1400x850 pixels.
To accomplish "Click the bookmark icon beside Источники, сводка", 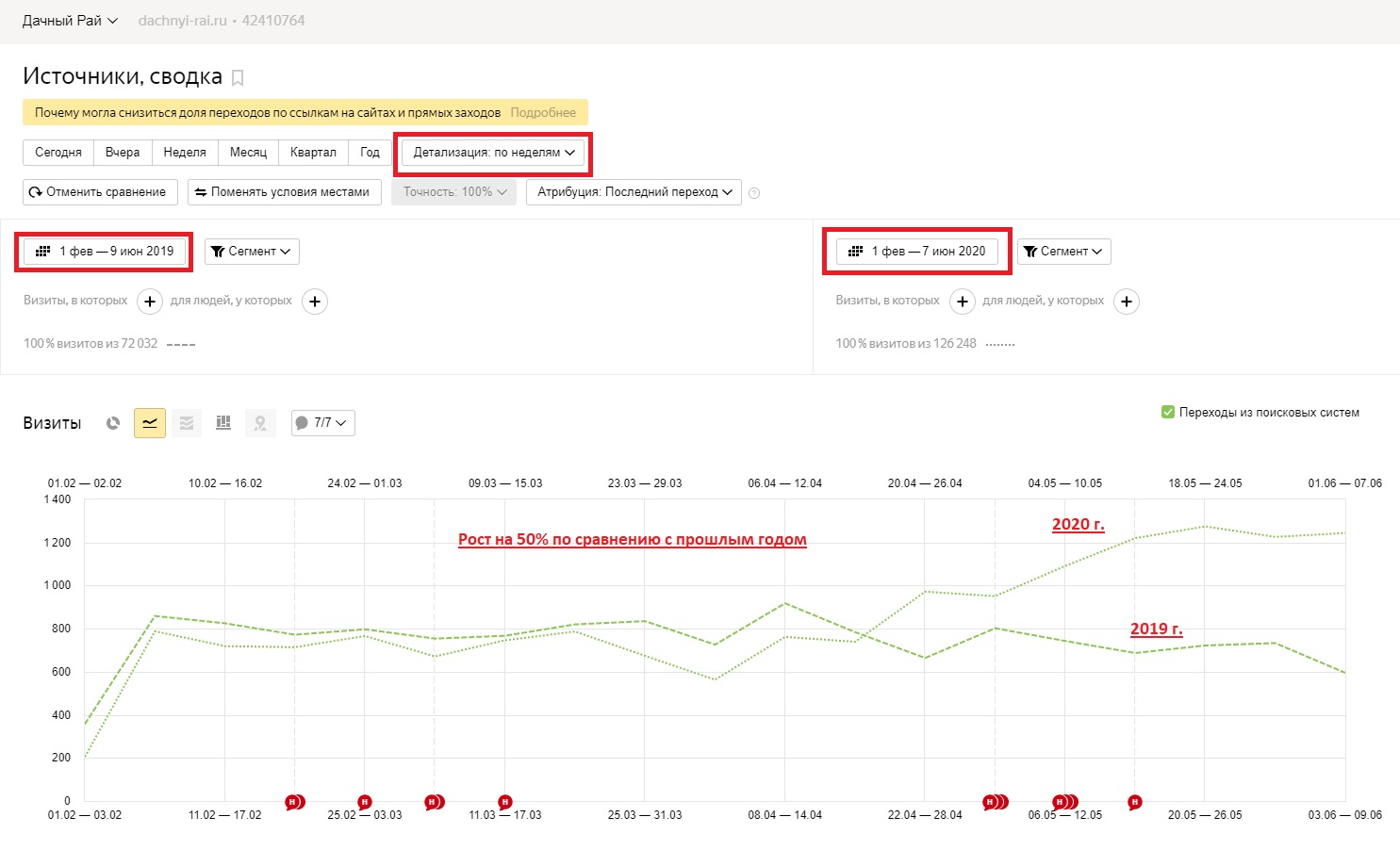I will (x=238, y=78).
